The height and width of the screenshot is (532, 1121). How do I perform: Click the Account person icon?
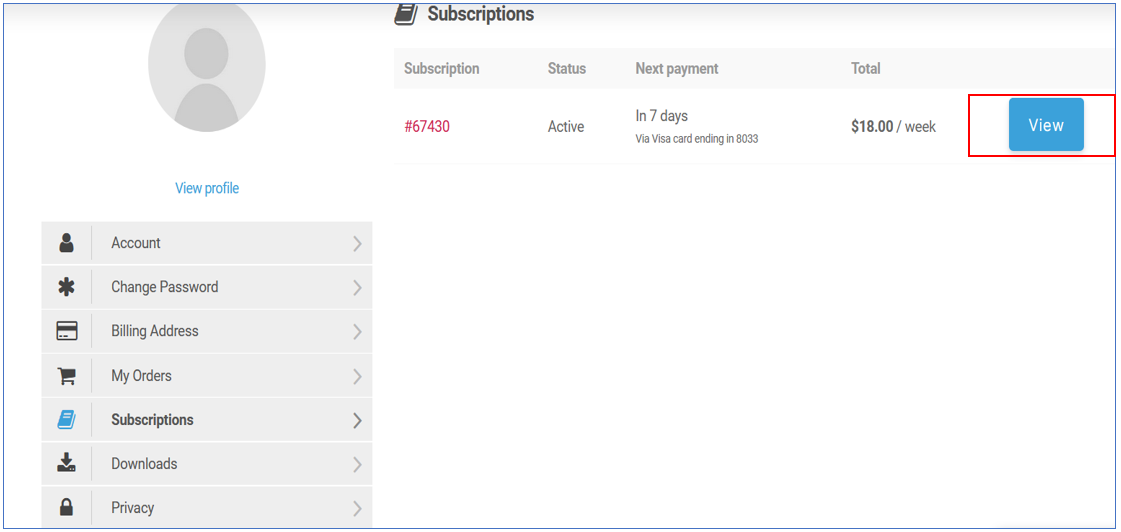[67, 243]
